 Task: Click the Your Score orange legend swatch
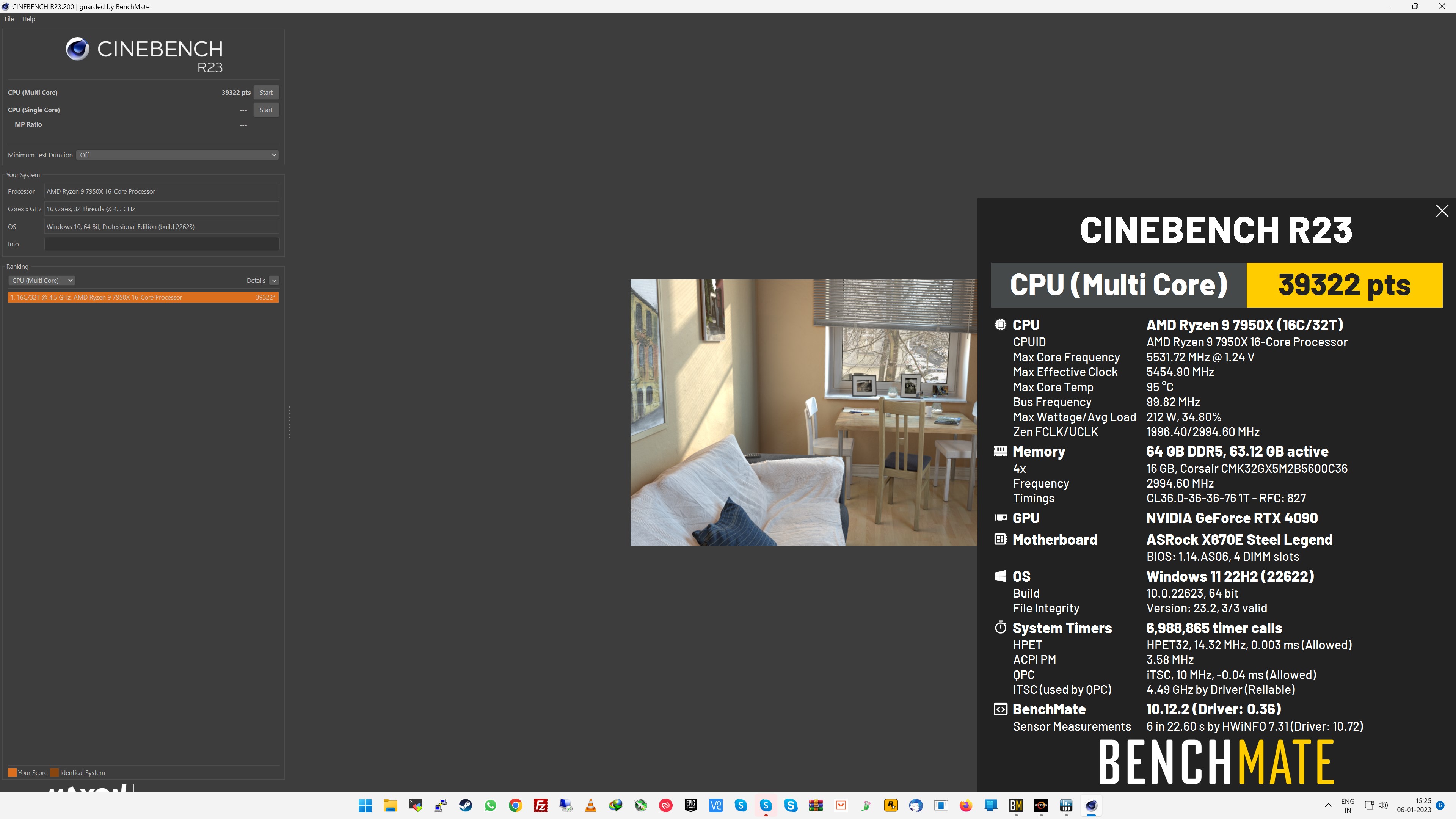[12, 773]
